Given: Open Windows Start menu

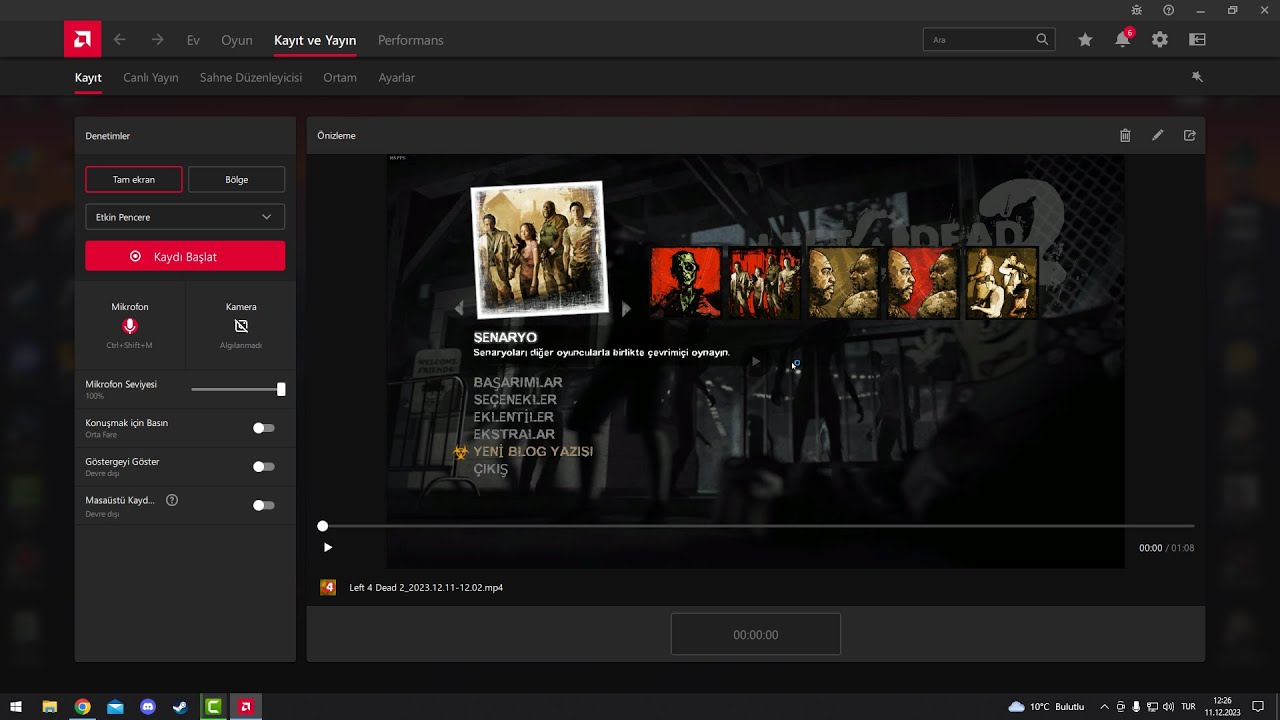Looking at the screenshot, I should coord(16,707).
